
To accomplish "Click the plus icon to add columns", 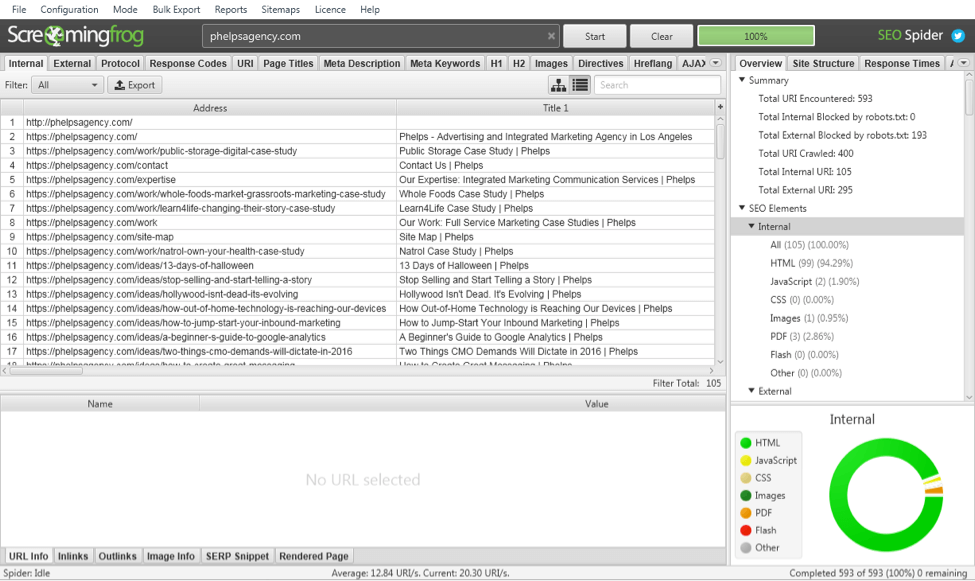I will pos(720,107).
